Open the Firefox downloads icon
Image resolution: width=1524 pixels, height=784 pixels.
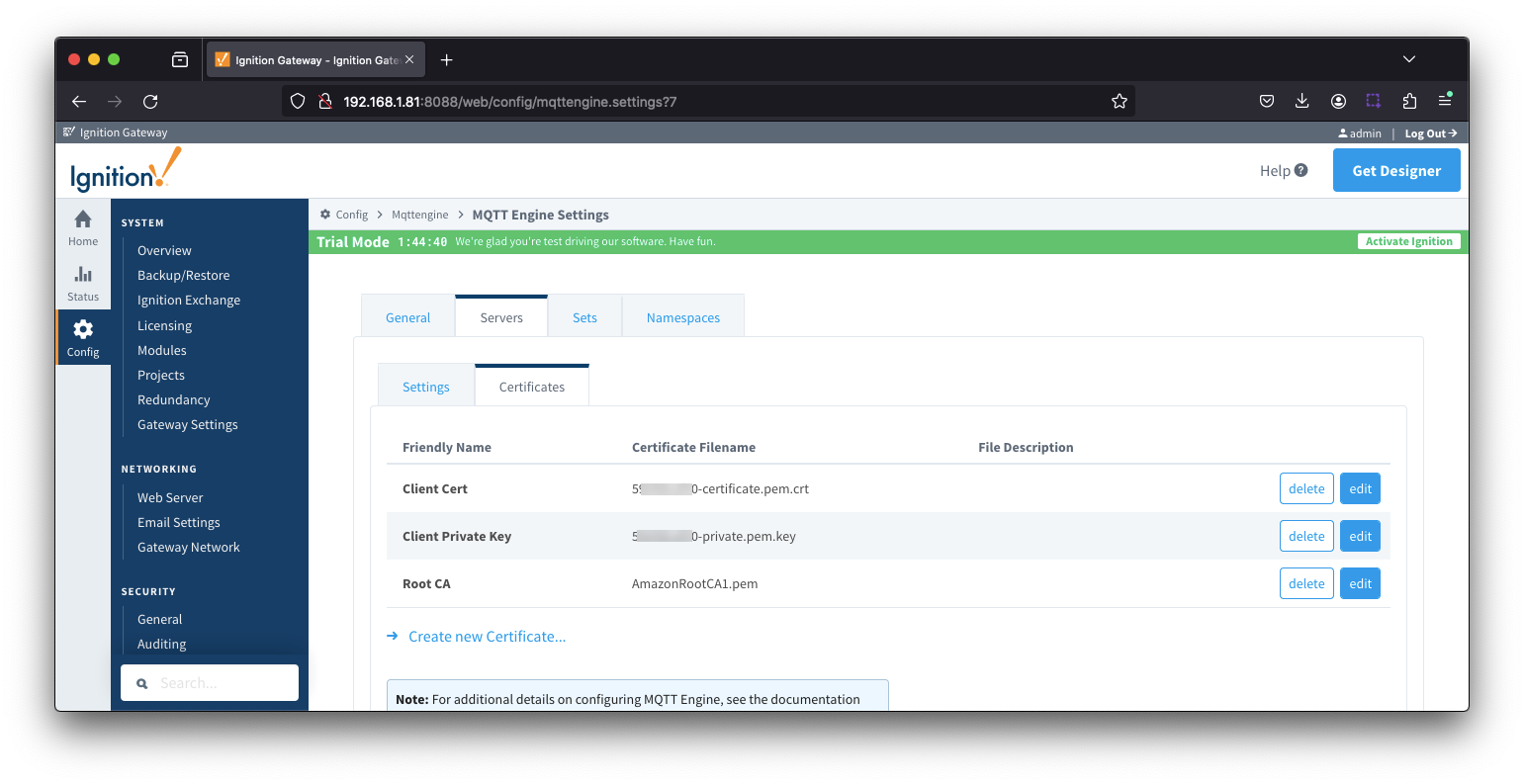coord(1301,101)
